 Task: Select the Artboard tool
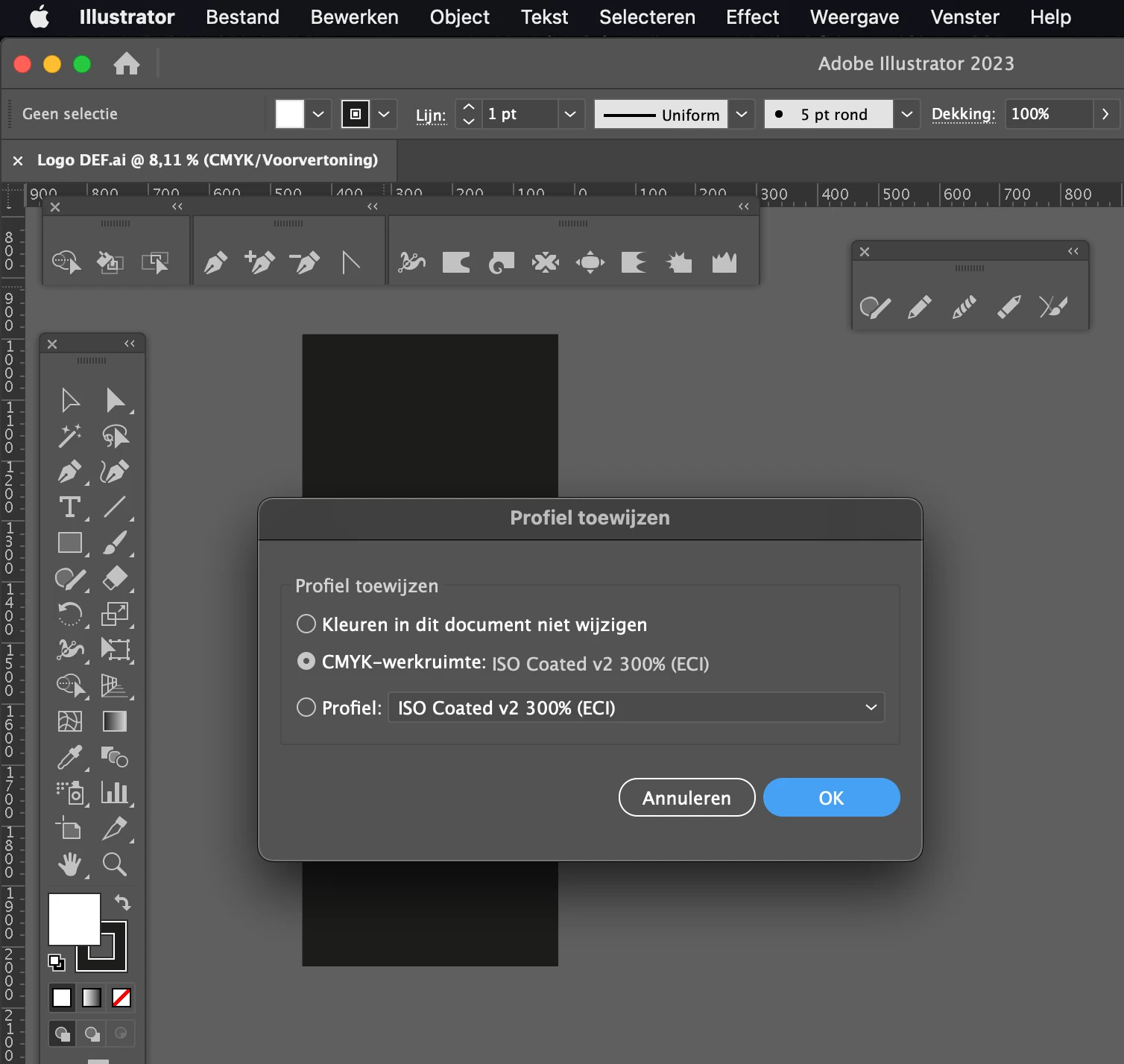[x=70, y=829]
